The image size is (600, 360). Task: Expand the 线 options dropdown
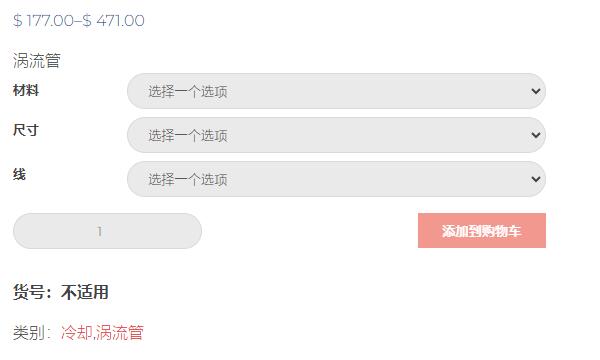click(x=336, y=179)
